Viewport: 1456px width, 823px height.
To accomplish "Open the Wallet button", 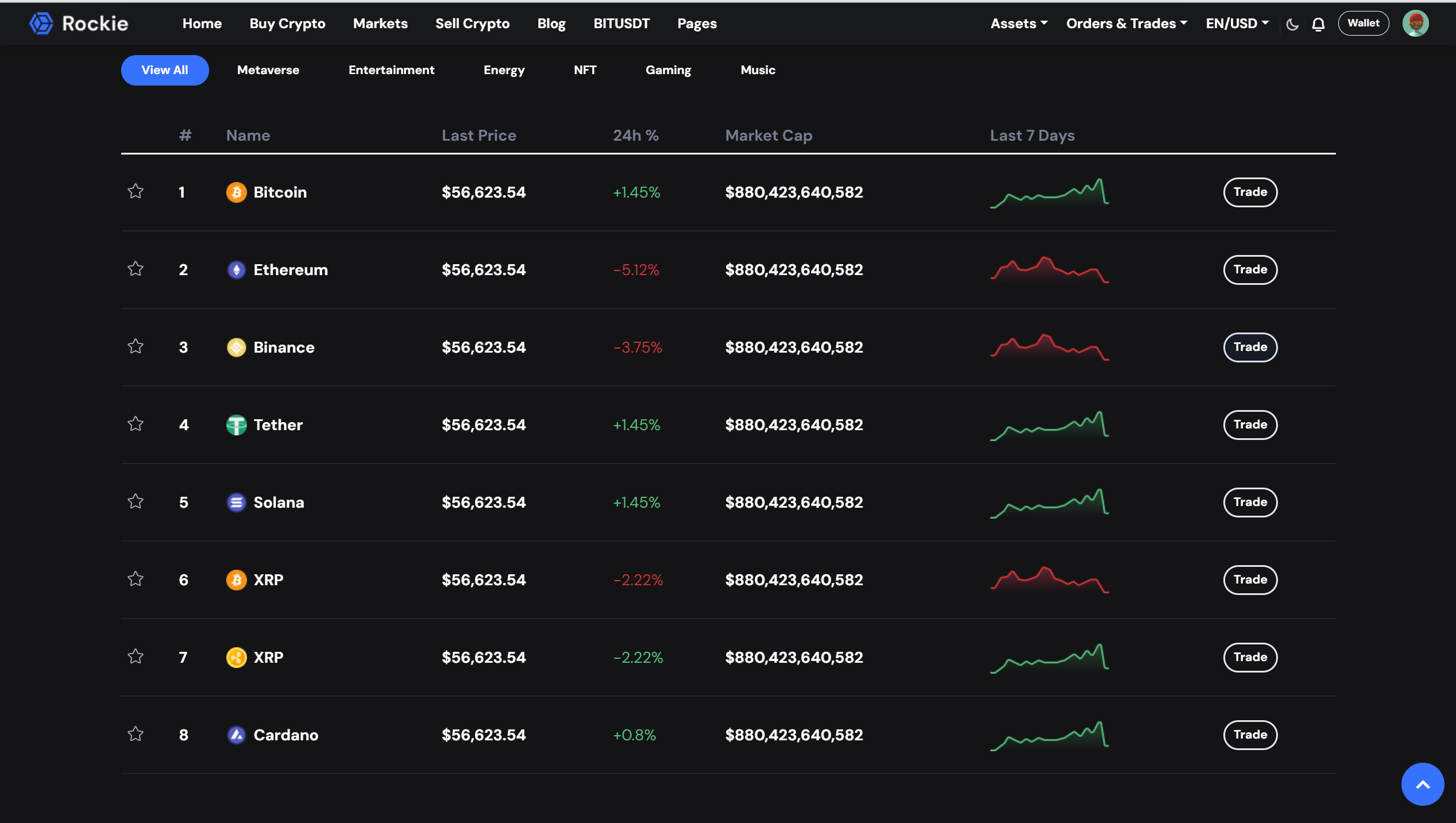I will (1364, 23).
